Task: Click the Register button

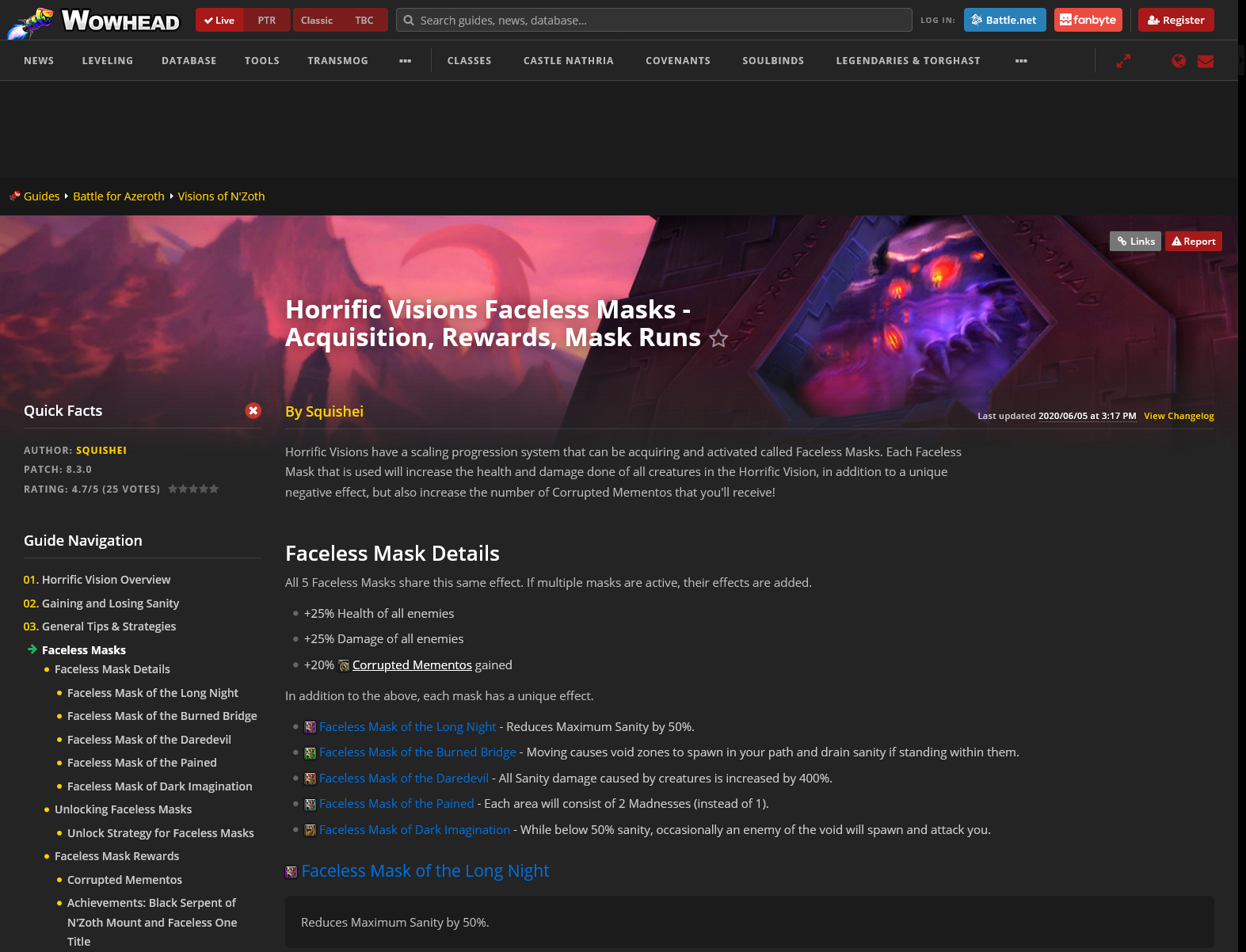Action: 1176,20
